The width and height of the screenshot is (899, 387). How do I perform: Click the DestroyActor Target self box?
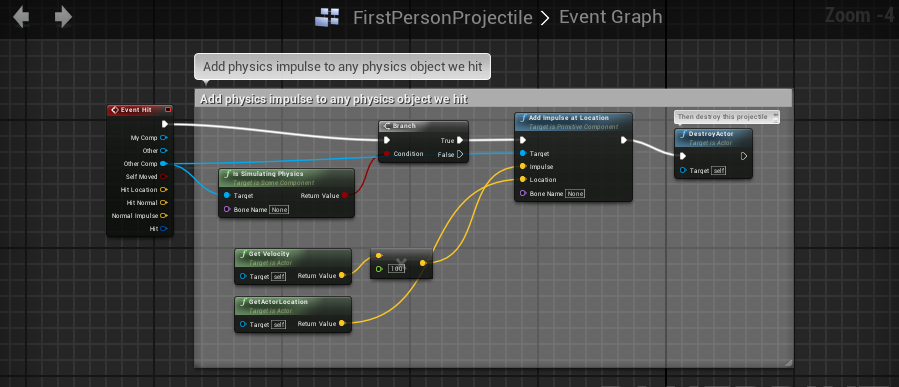(719, 170)
